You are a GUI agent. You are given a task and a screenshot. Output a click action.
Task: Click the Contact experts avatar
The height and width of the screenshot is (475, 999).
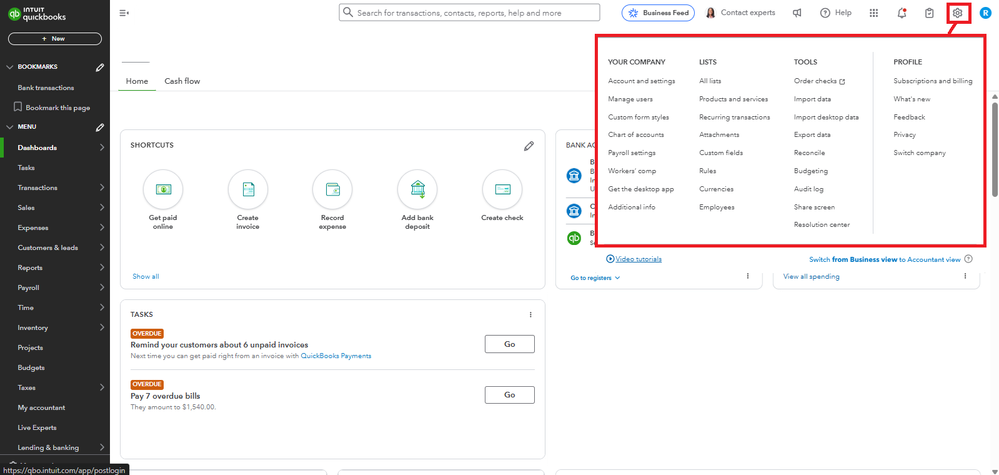pyautogui.click(x=710, y=13)
